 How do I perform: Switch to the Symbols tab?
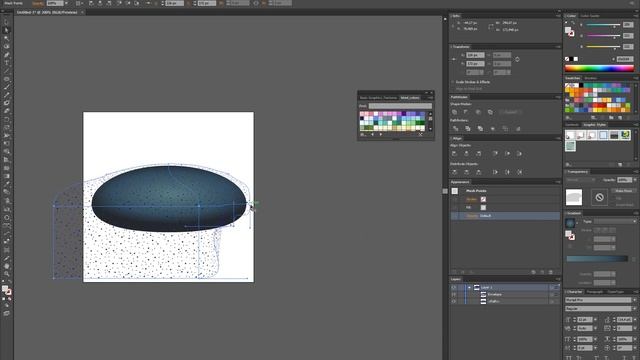572,124
